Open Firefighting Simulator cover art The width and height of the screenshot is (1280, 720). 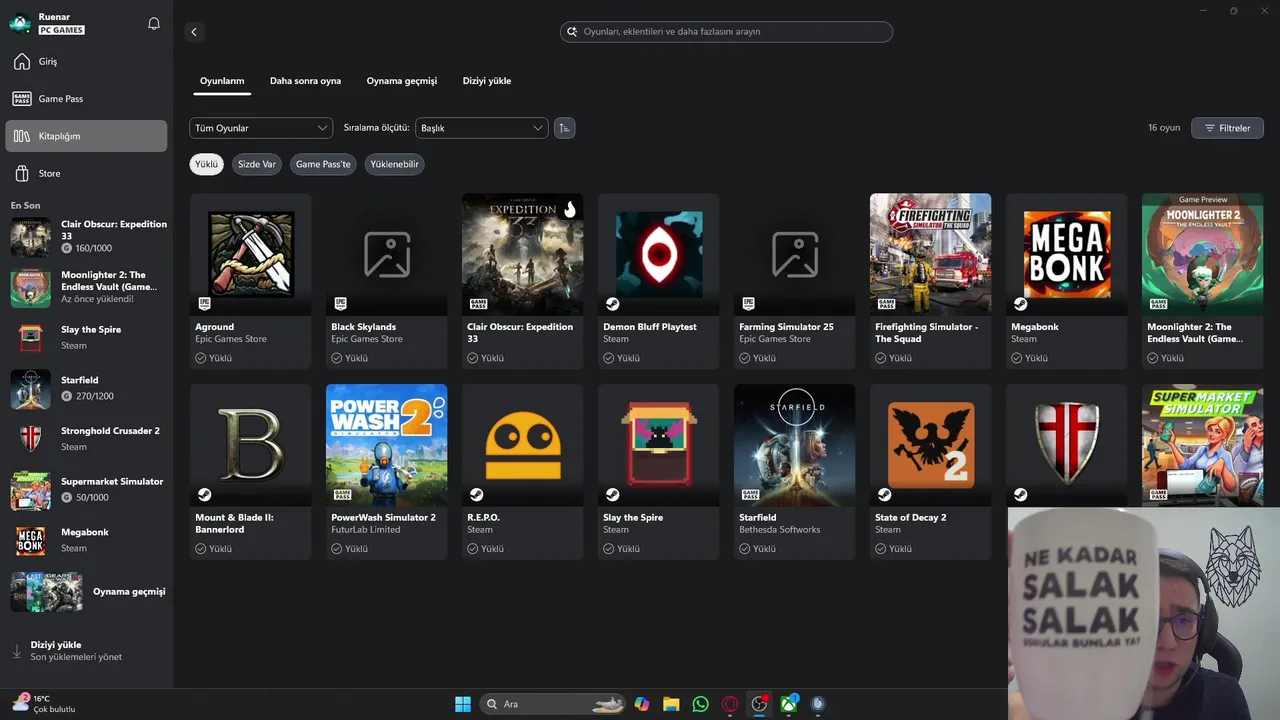point(930,254)
